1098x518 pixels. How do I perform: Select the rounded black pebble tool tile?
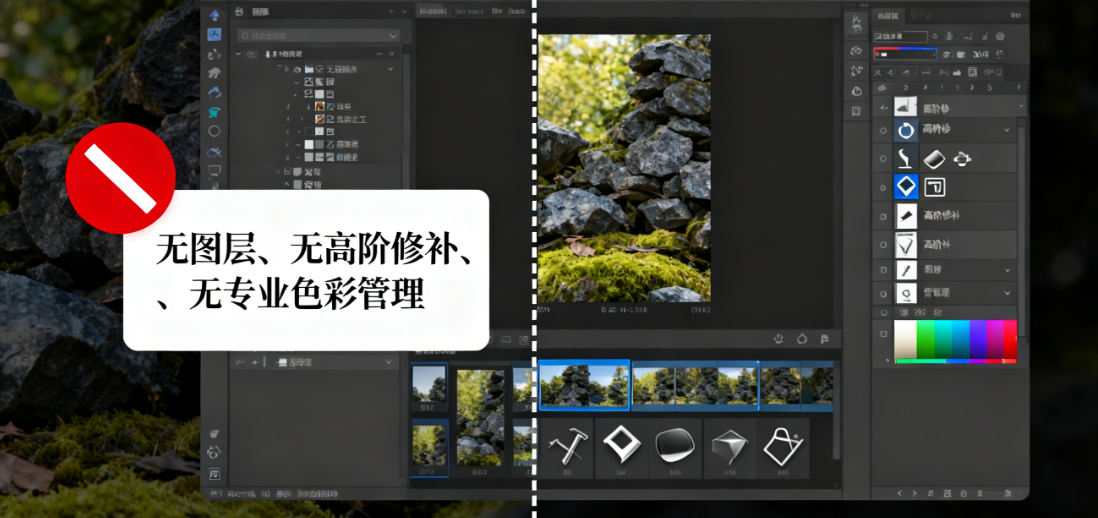(675, 448)
